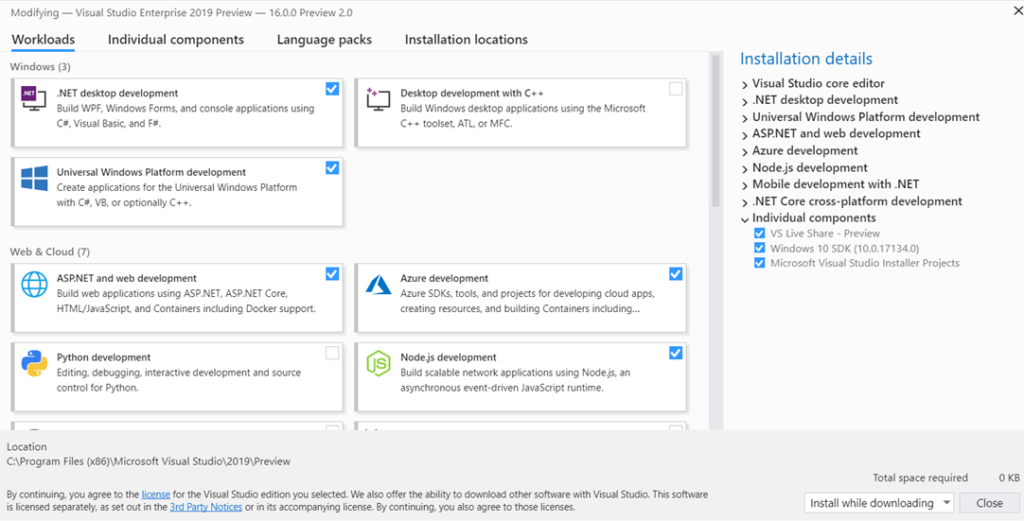The image size is (1024, 521).
Task: Check Python development workload
Action: coord(332,353)
